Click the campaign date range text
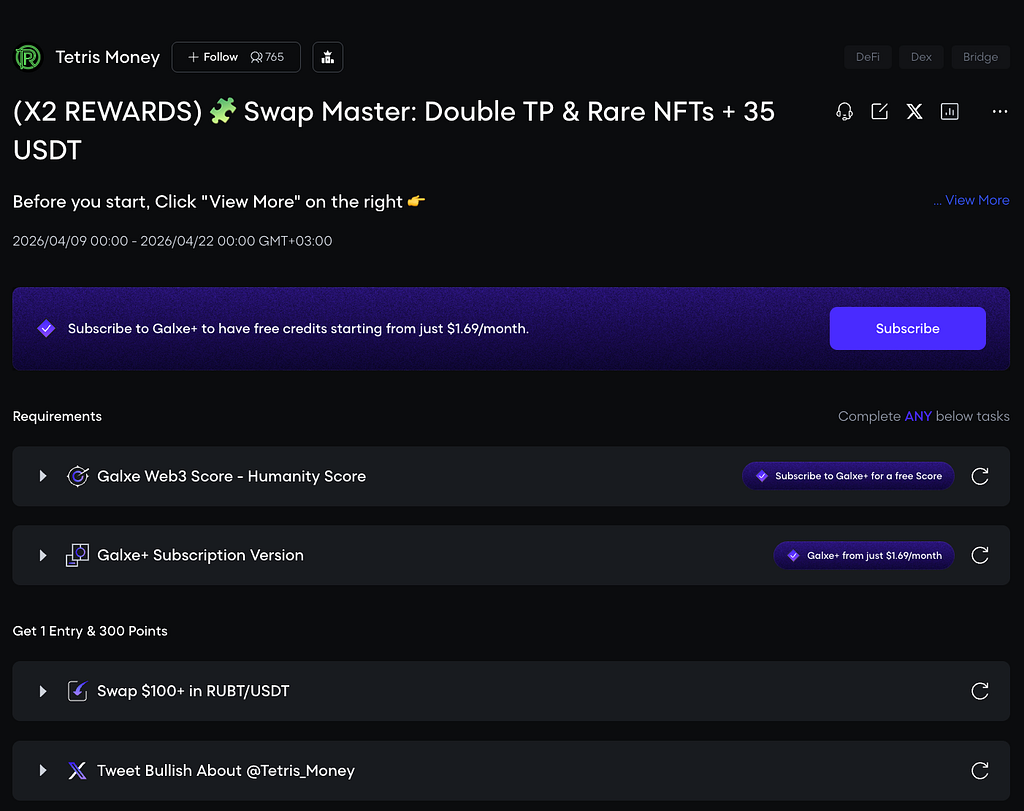Viewport: 1024px width, 811px height. (172, 241)
